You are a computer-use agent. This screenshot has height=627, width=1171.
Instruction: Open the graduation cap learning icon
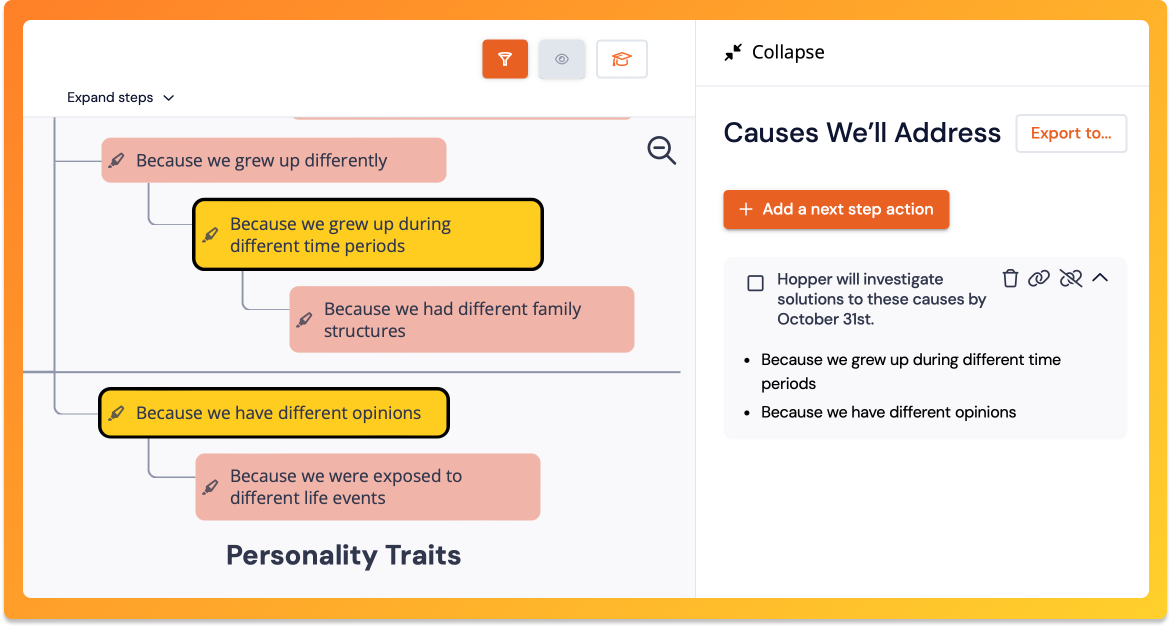(622, 59)
